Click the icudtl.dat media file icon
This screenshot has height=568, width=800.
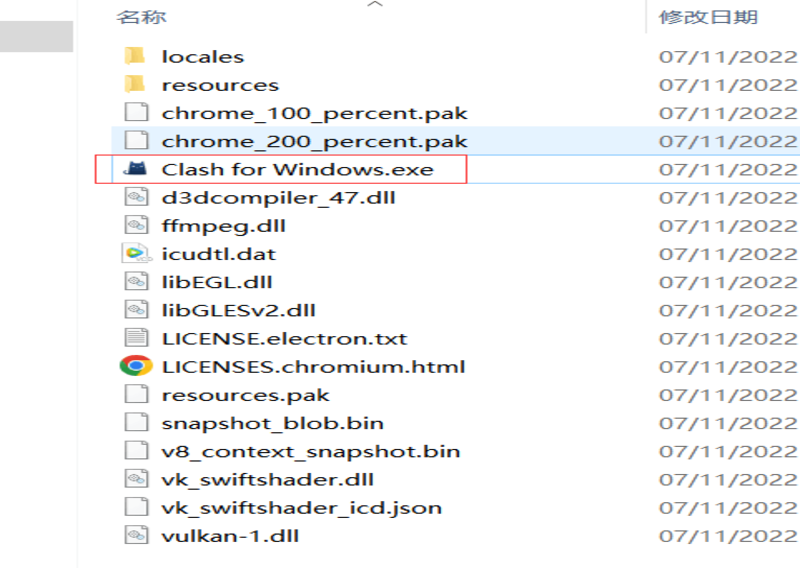[x=135, y=254]
